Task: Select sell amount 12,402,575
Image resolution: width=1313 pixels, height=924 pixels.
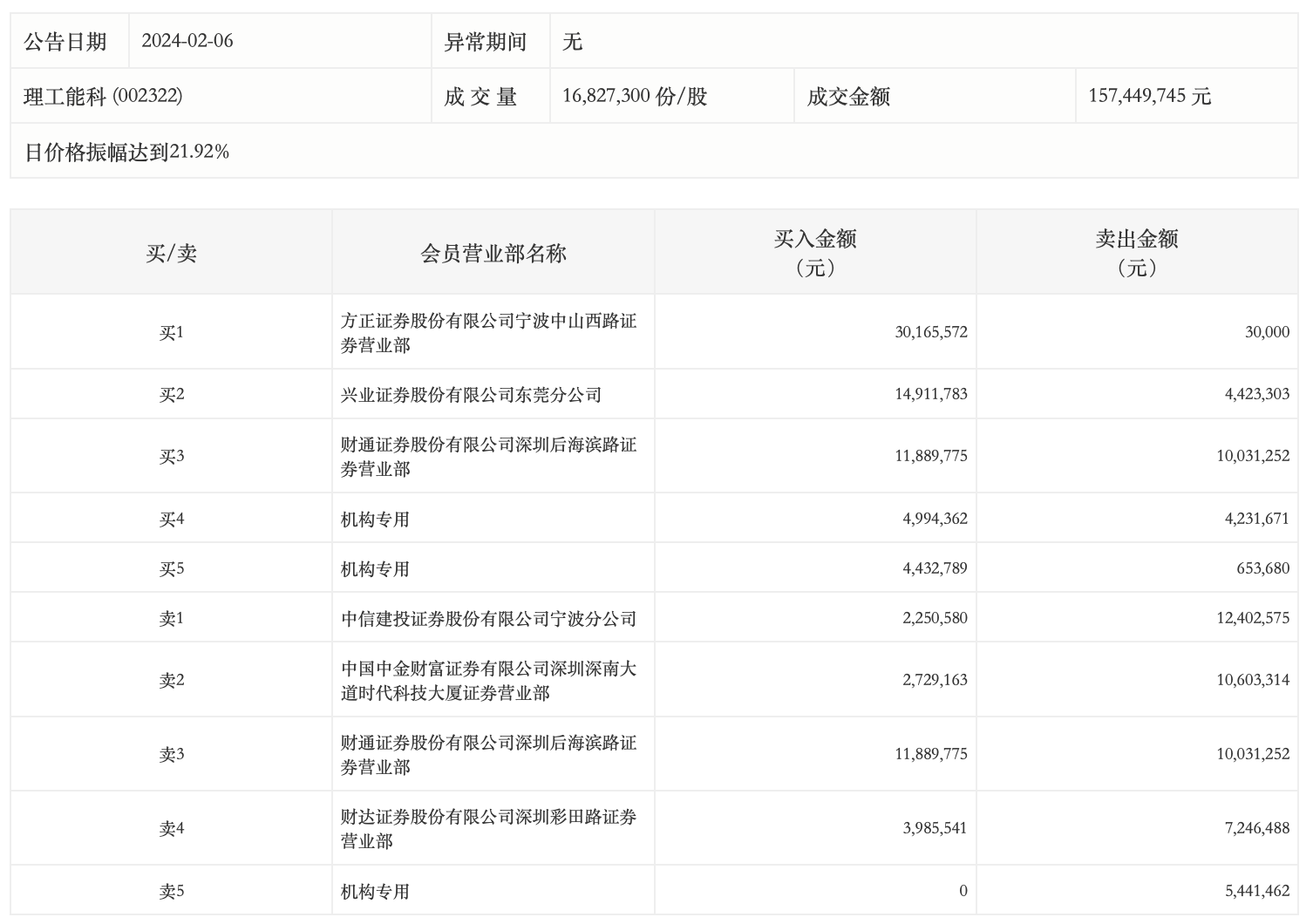Action: pyautogui.click(x=1252, y=618)
